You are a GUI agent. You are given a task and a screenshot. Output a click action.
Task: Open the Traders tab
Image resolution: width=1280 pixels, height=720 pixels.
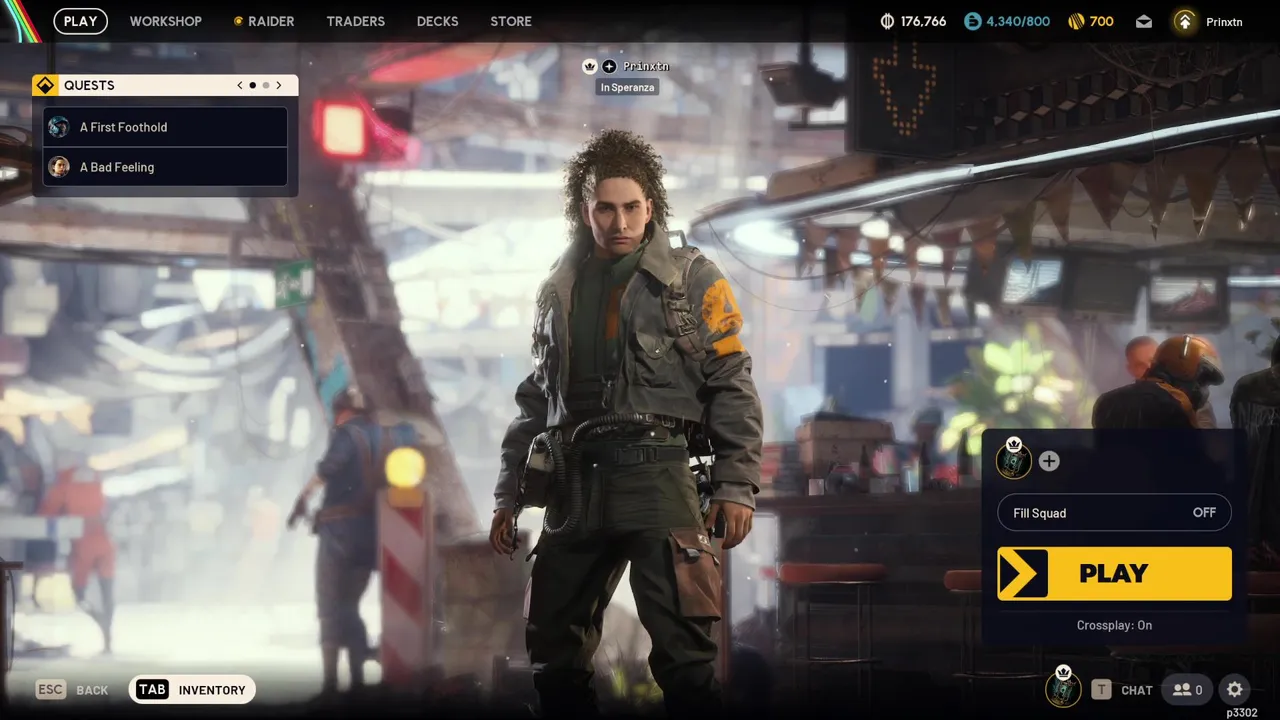tap(355, 21)
